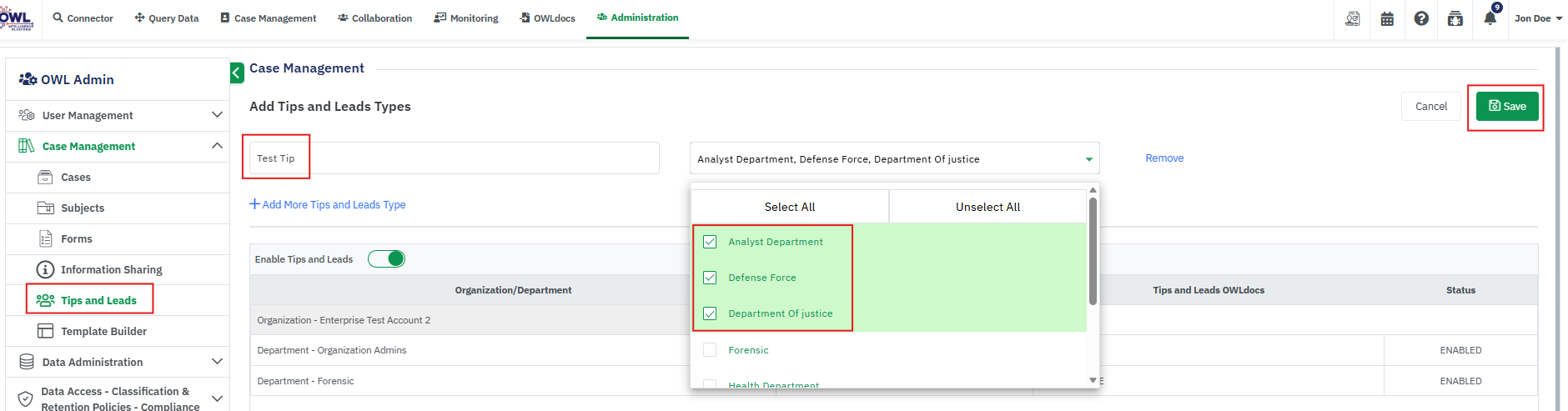Open the Jon Doe user dropdown
The image size is (1568, 411).
pos(1538,18)
